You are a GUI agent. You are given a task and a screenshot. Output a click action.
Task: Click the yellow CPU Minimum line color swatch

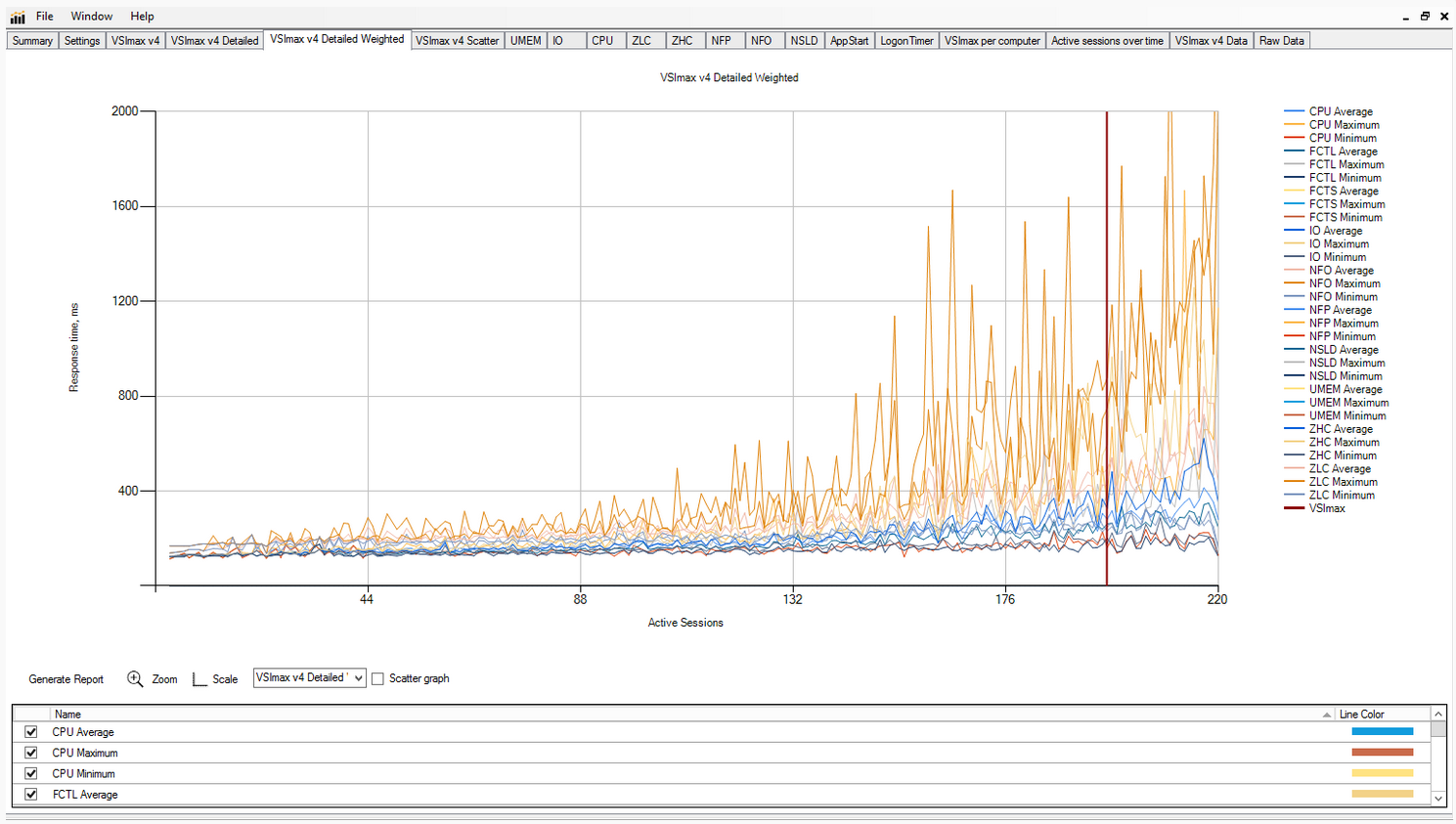pyautogui.click(x=1382, y=773)
